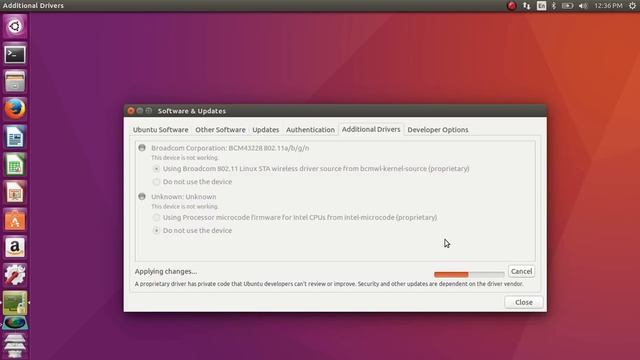Open the stacked workspace icon at dock bottom

(x=15, y=346)
